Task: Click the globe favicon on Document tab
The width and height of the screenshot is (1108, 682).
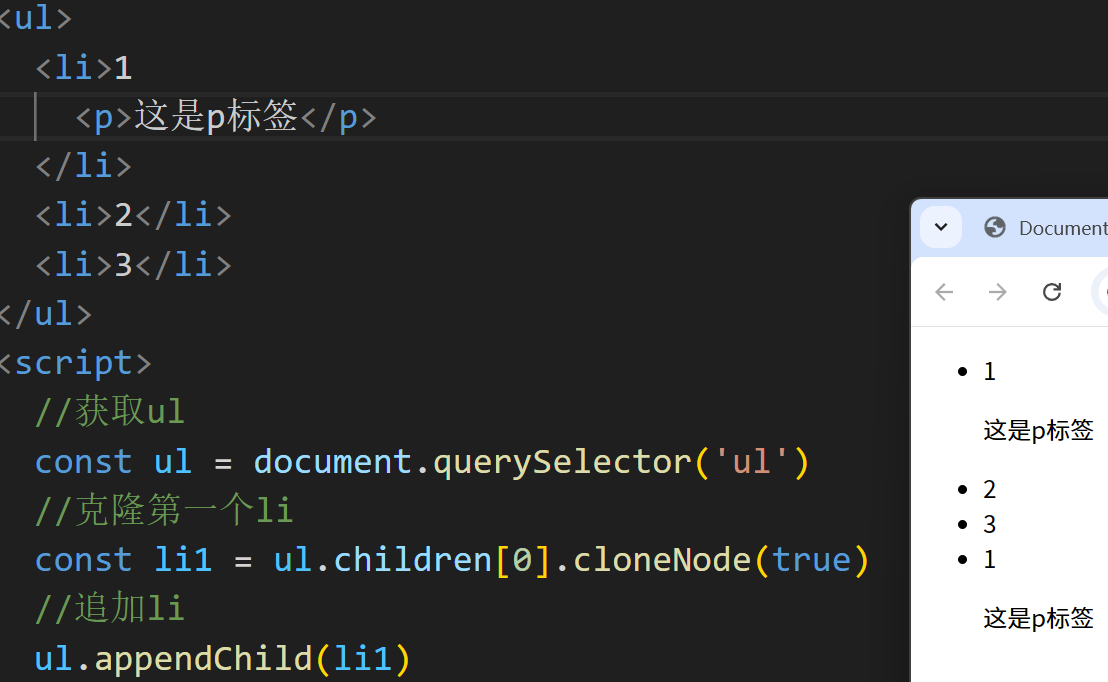Action: point(994,228)
